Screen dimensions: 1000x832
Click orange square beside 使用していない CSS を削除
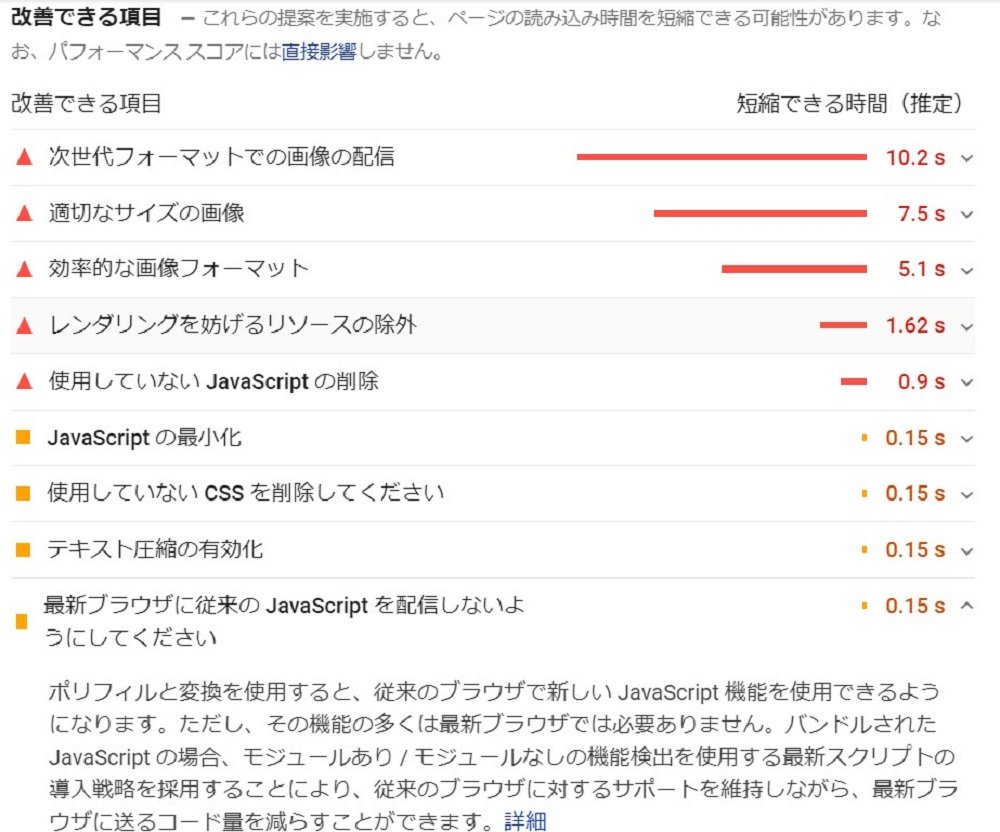coord(24,493)
